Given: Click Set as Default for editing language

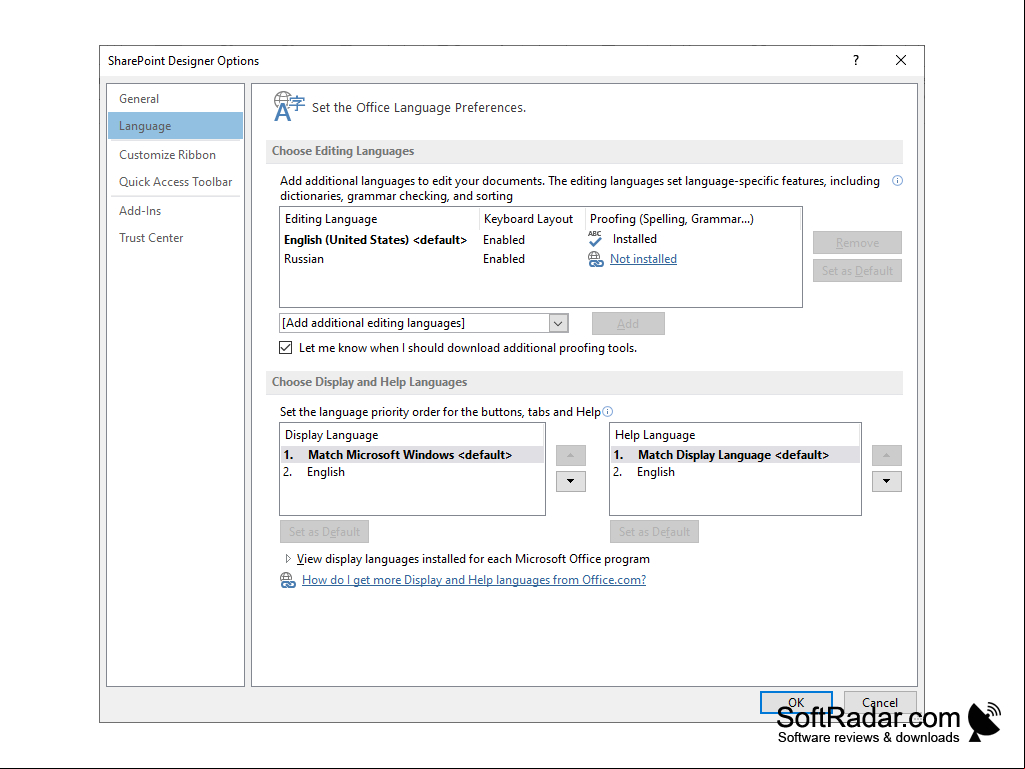Looking at the screenshot, I should [x=857, y=271].
